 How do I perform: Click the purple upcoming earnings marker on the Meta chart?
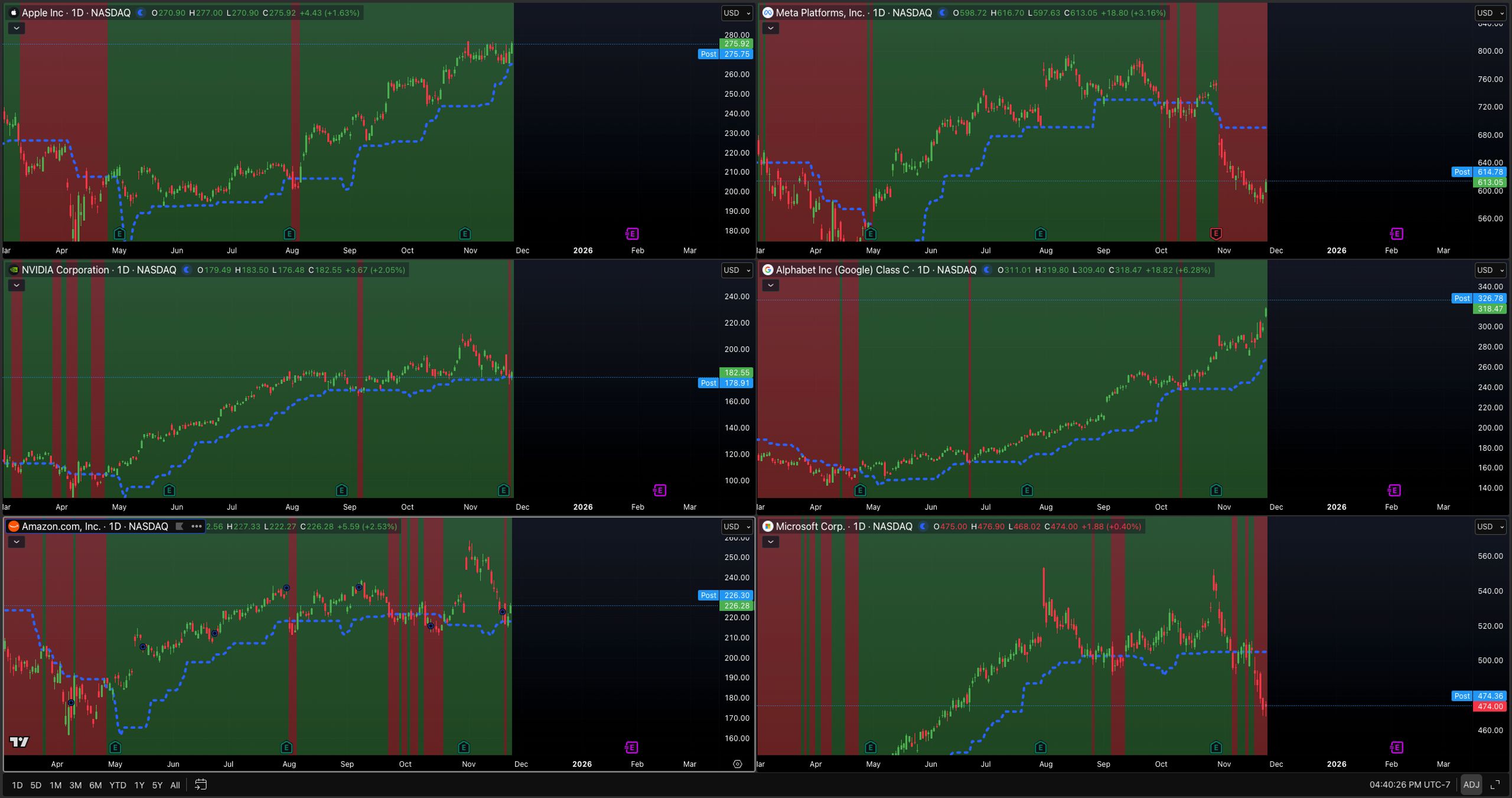coord(1396,234)
